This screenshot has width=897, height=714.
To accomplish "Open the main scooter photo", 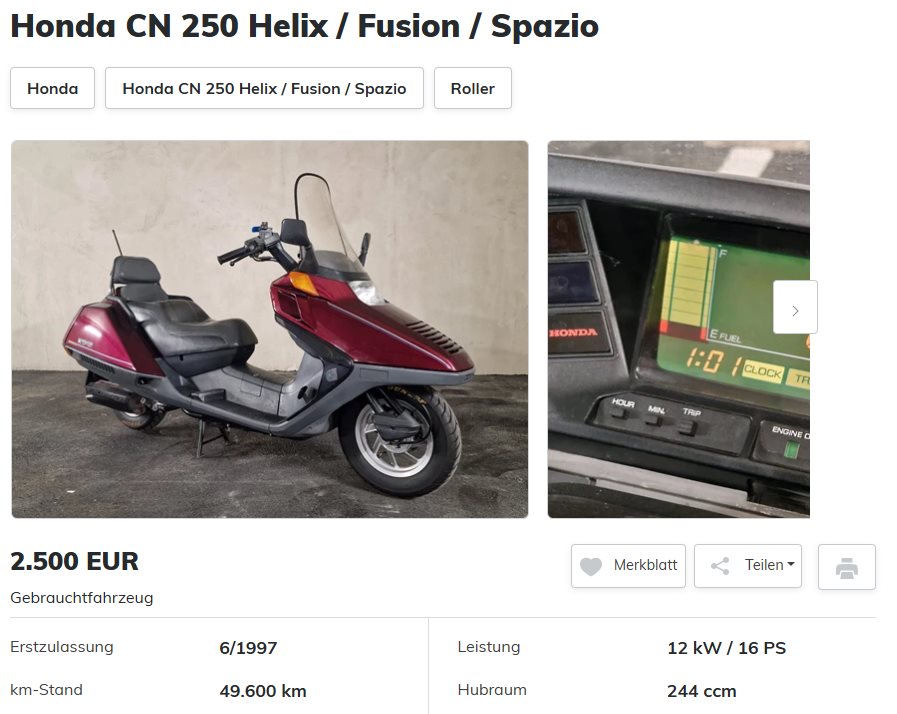I will tap(270, 330).
